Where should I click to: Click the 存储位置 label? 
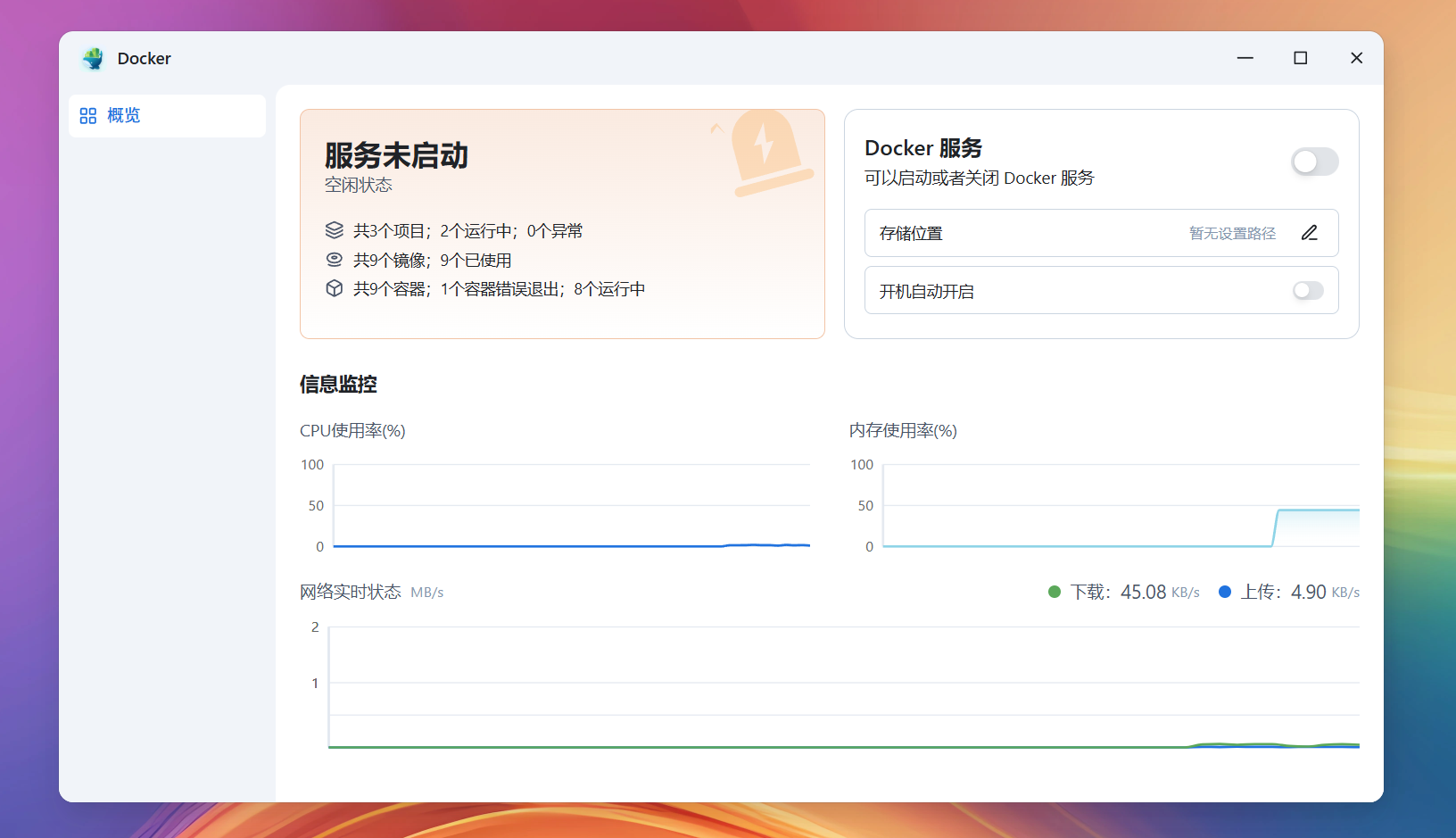pos(911,233)
